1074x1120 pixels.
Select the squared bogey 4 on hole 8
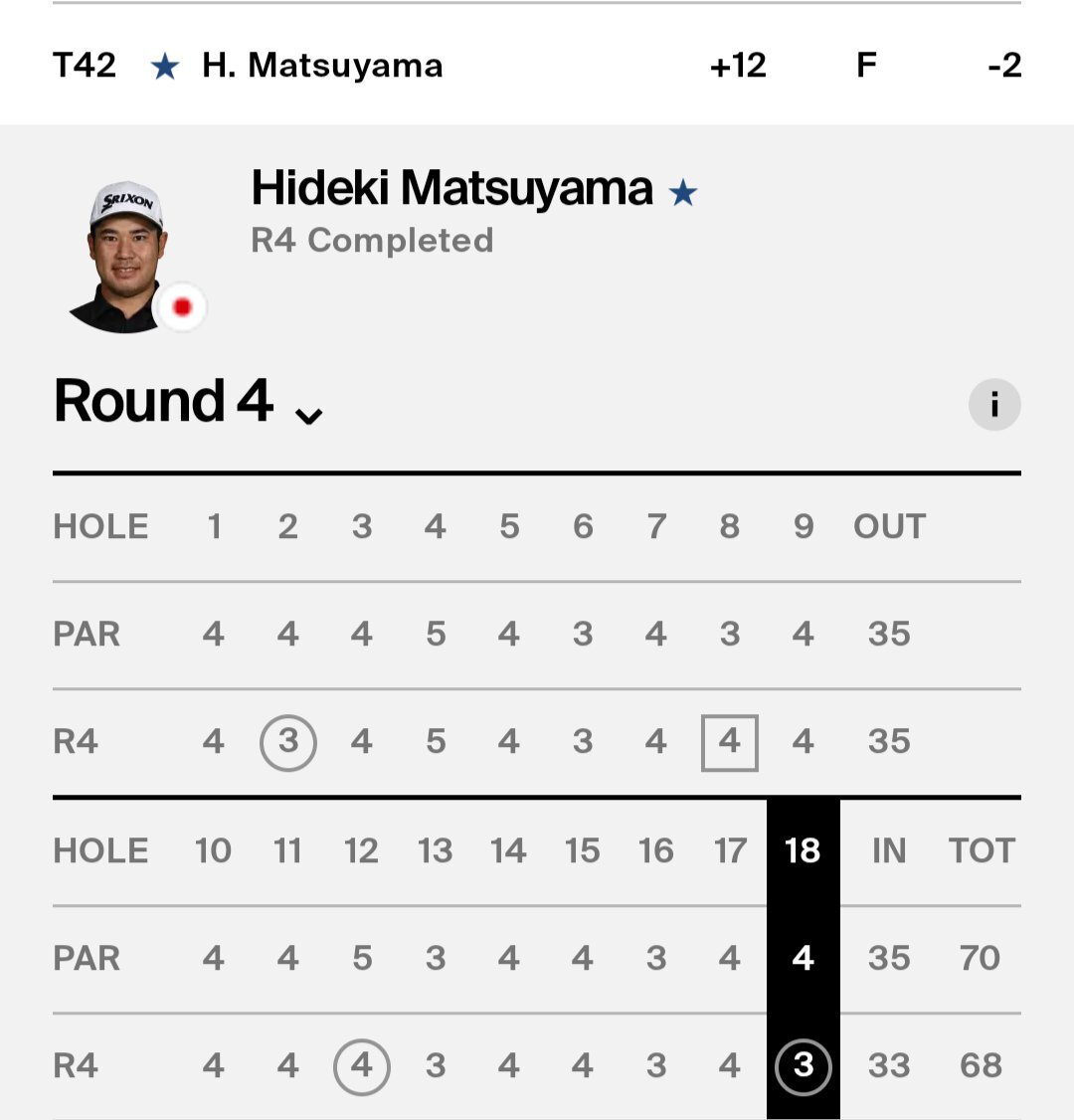coord(729,742)
